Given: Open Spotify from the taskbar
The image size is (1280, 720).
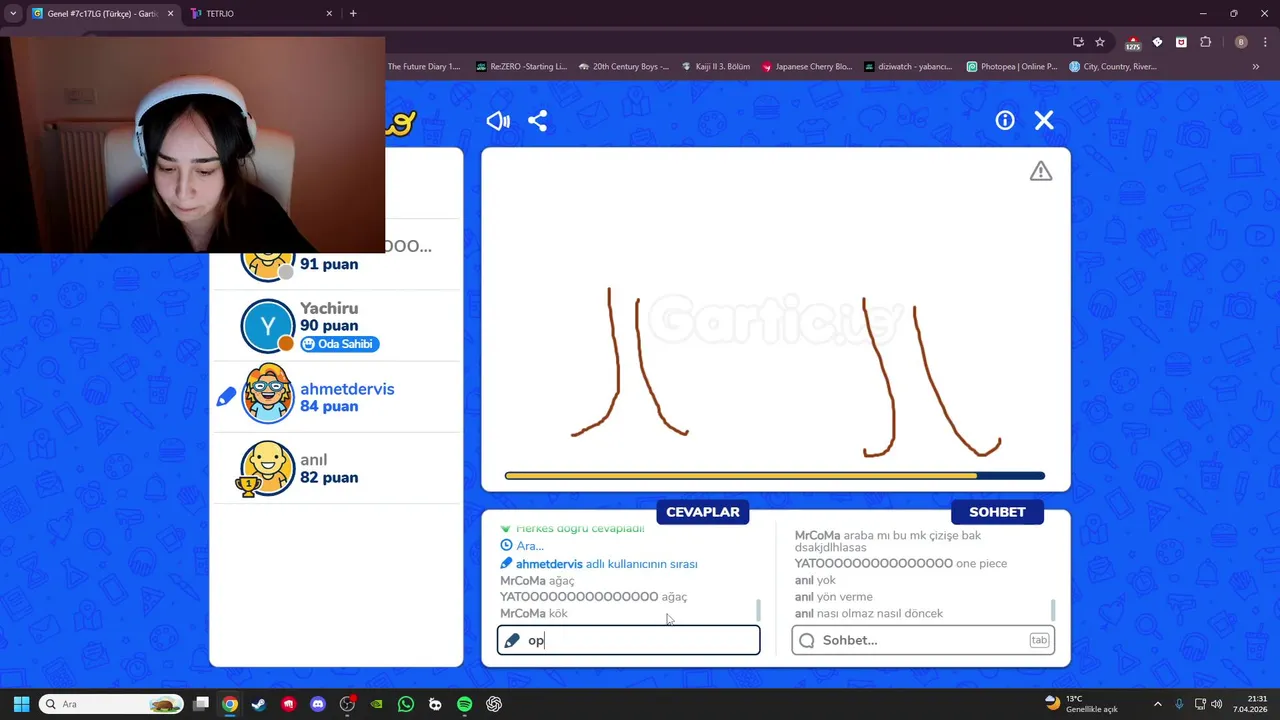Looking at the screenshot, I should [465, 704].
